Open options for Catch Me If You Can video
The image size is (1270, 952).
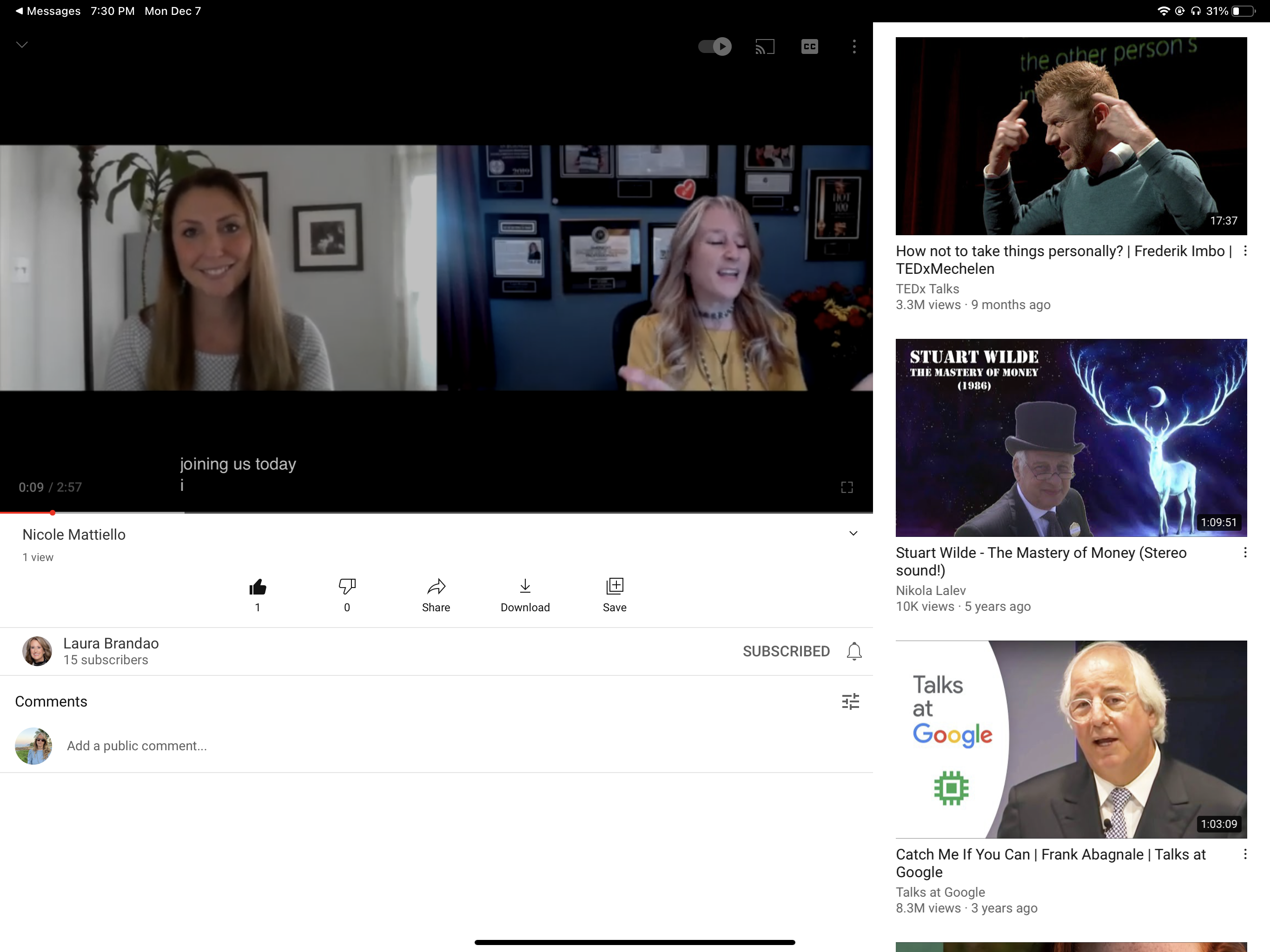tap(1245, 854)
